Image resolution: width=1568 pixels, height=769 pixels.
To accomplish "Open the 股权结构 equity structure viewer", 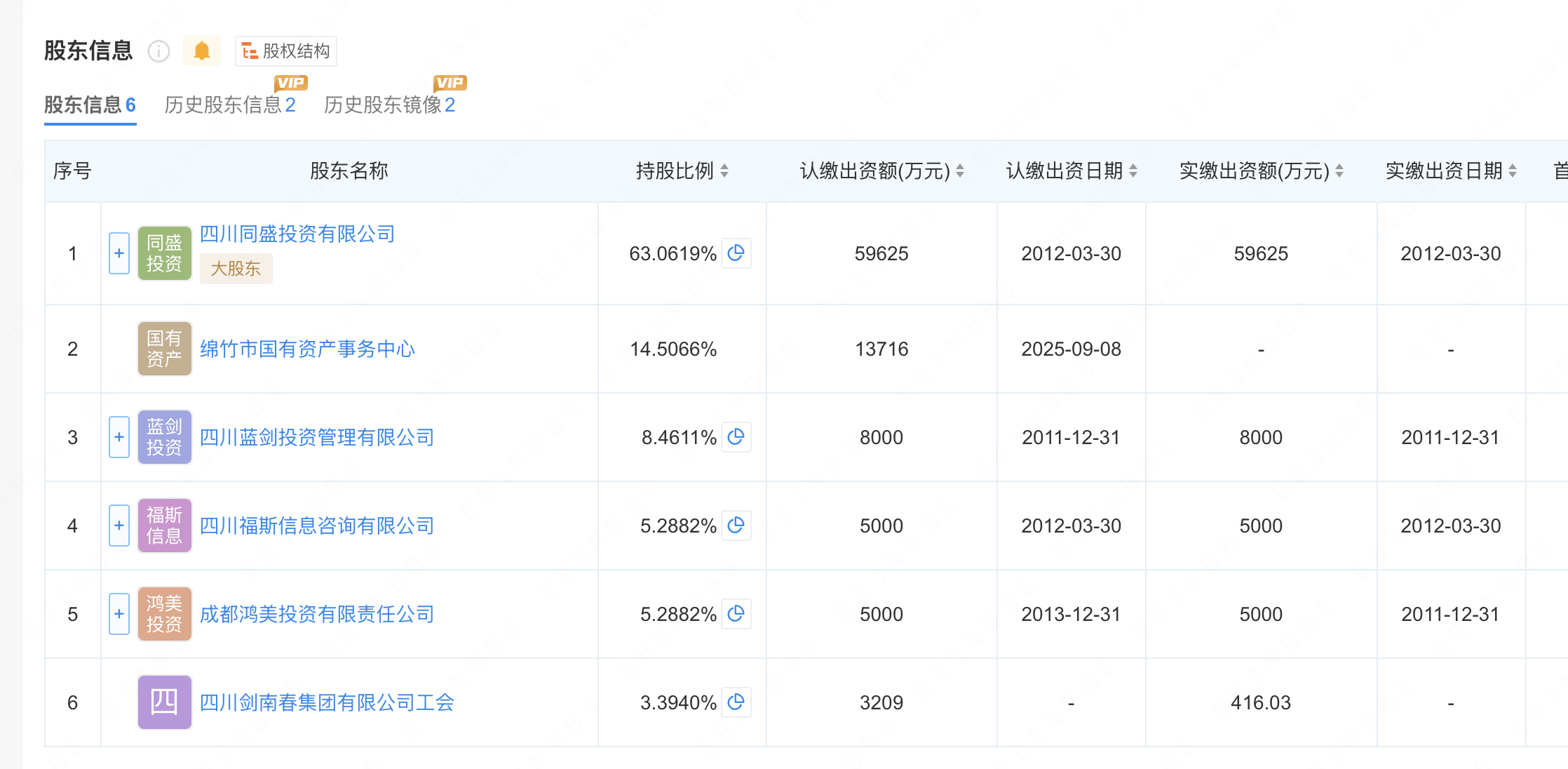I will tap(285, 51).
